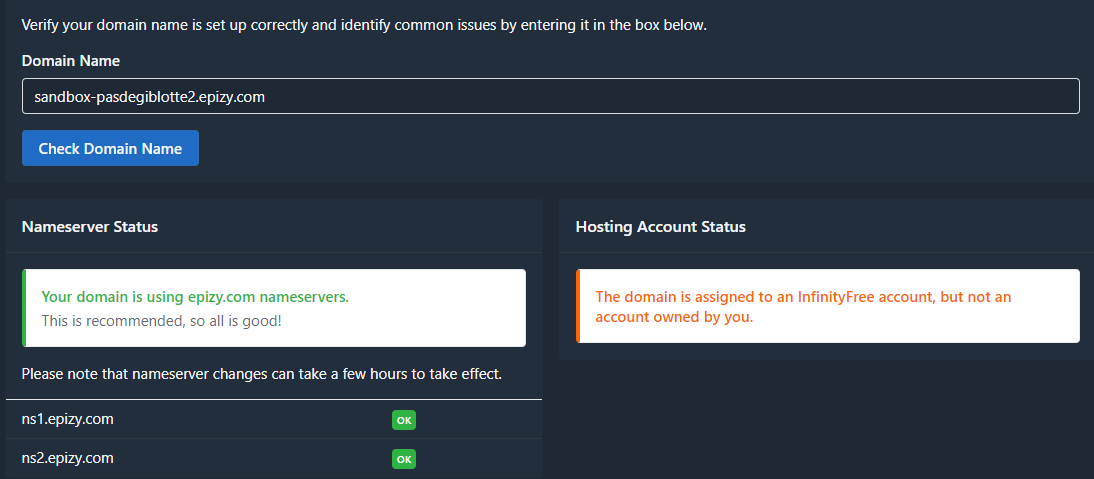
Task: Click the Hosting Account Status panel heading
Action: [x=660, y=227]
